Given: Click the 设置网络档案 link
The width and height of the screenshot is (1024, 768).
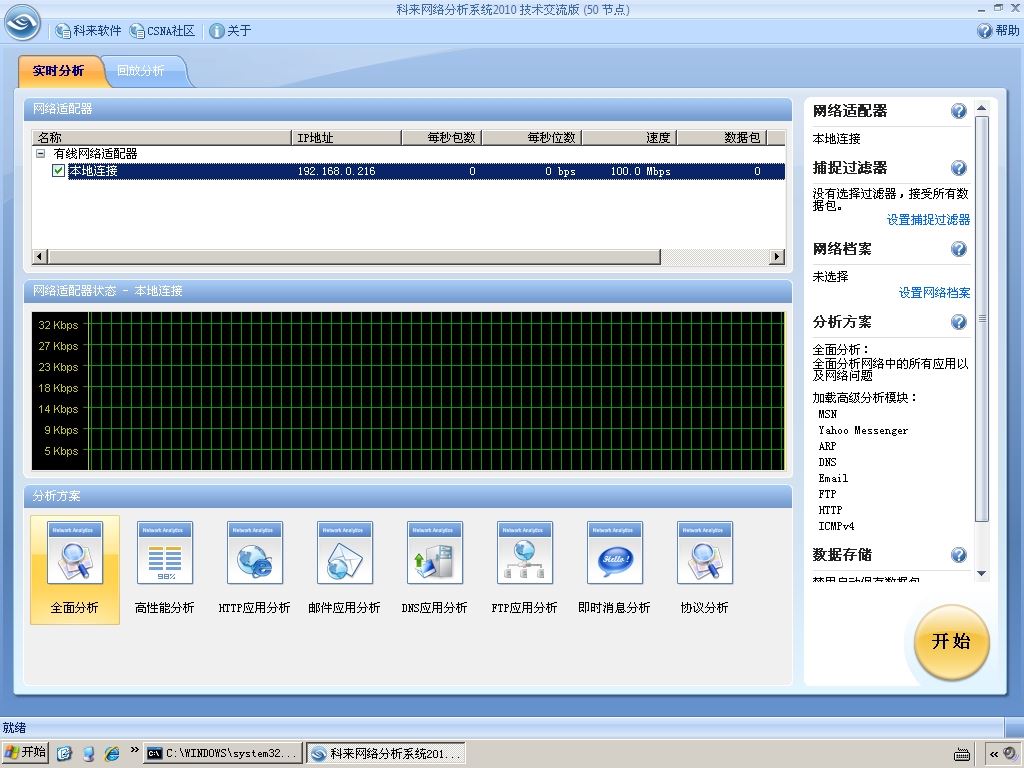Looking at the screenshot, I should 934,293.
